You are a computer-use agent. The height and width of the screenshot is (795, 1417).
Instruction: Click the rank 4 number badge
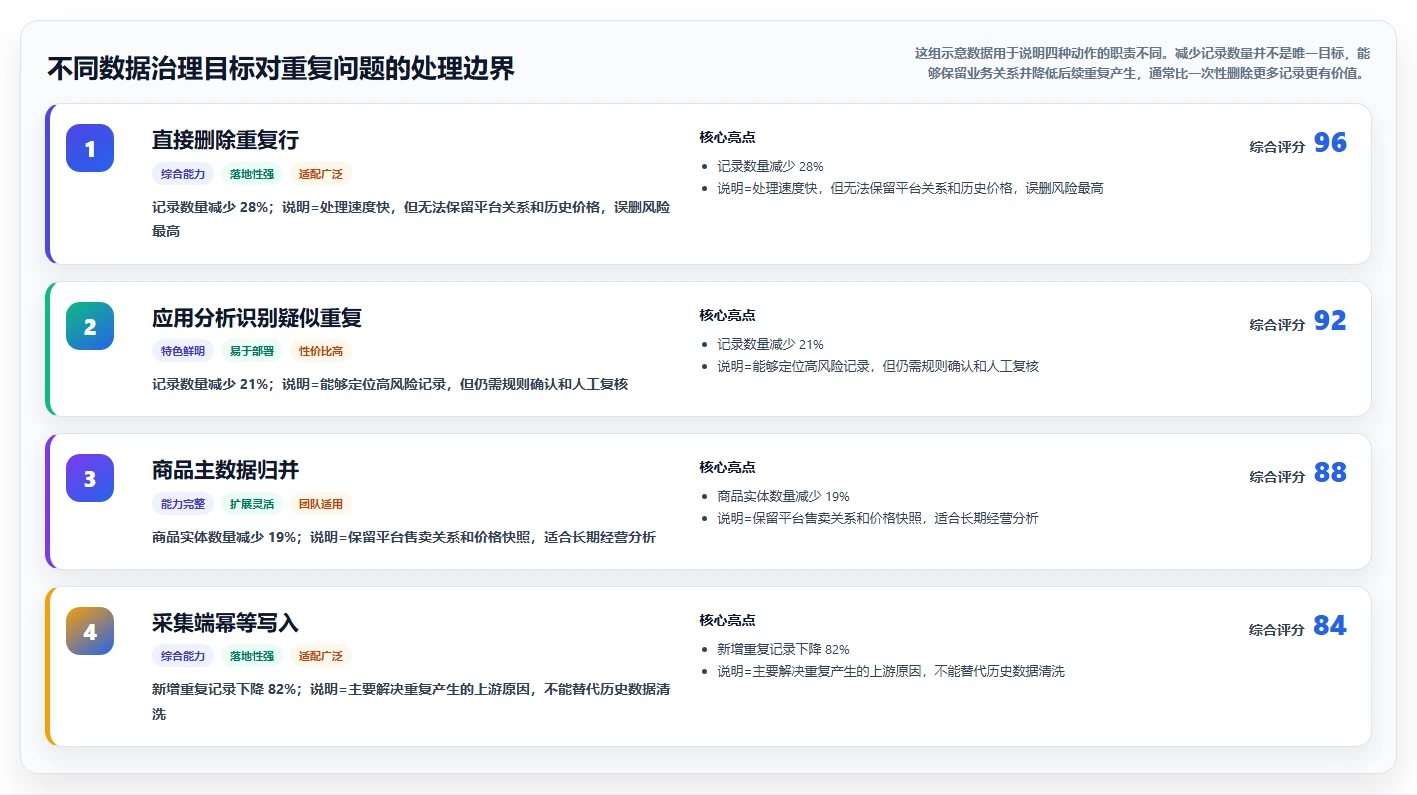(90, 631)
